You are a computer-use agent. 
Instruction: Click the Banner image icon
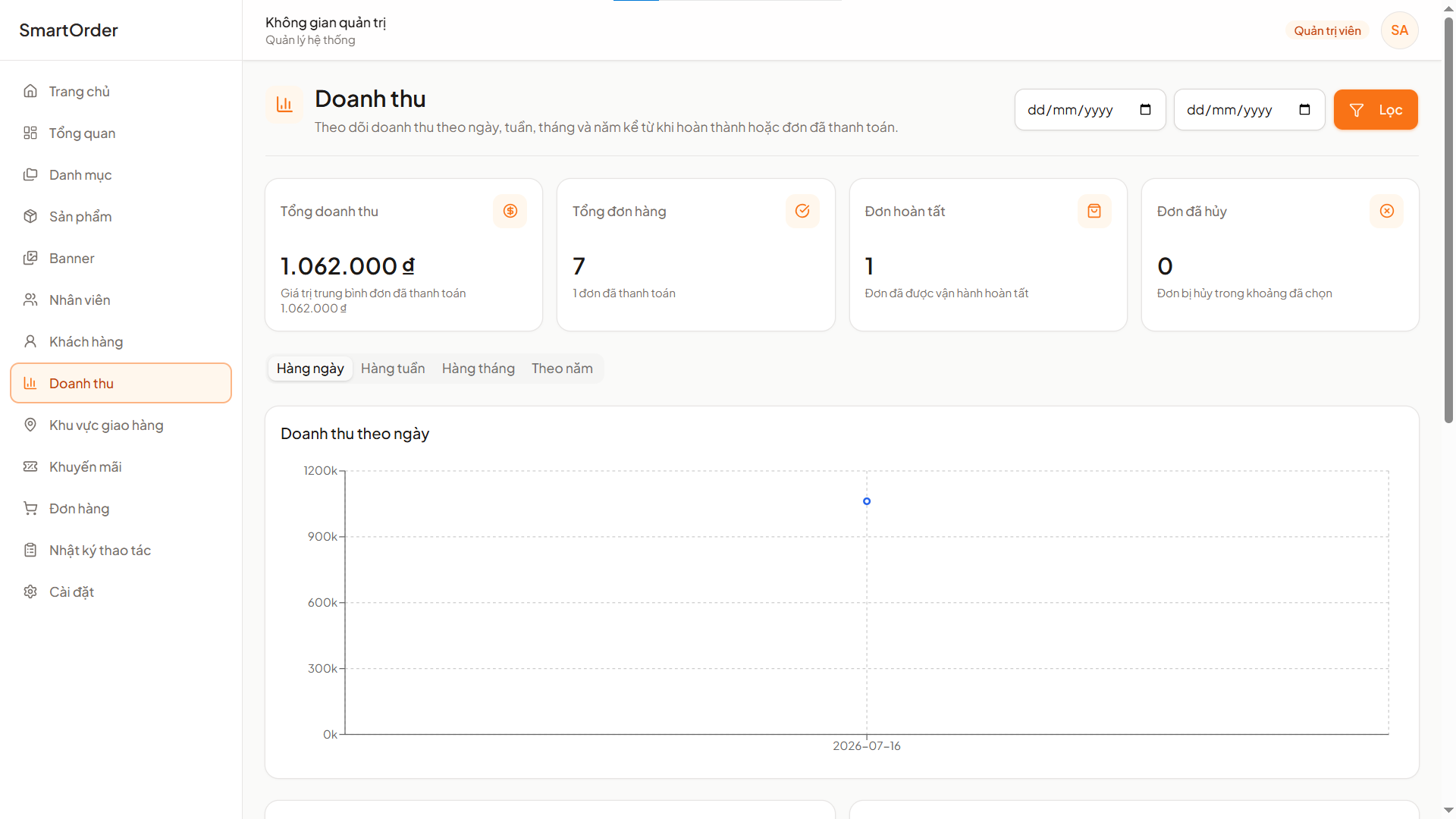pos(30,258)
